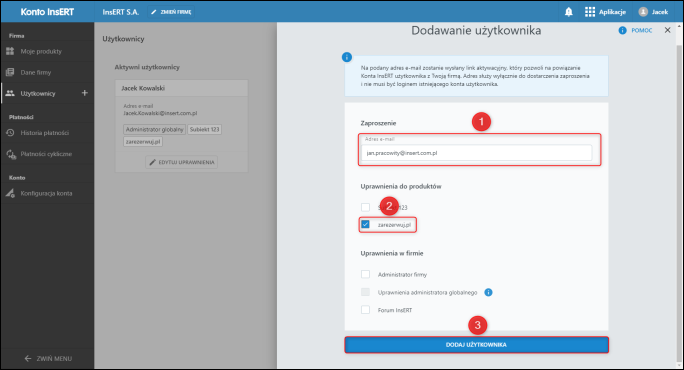Click the Adres e-mail input field
684x370 pixels.
tap(476, 153)
